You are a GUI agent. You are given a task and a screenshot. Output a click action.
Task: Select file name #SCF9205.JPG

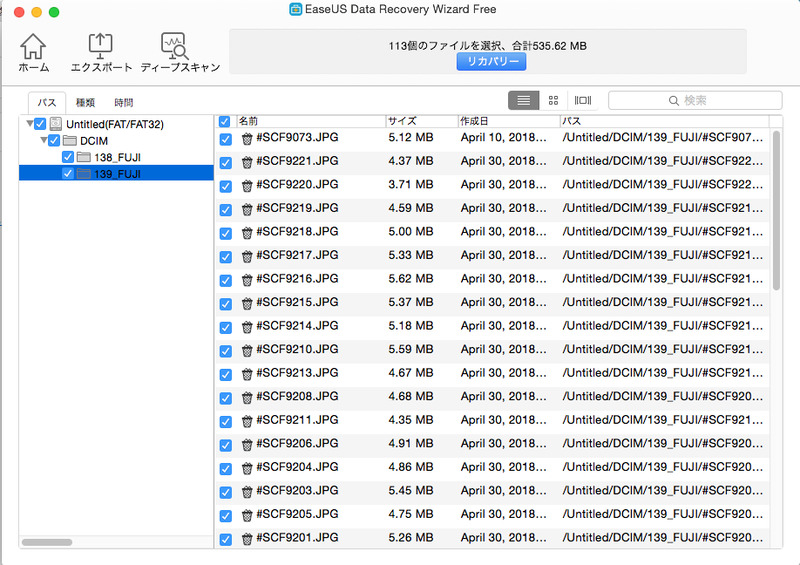(x=297, y=514)
